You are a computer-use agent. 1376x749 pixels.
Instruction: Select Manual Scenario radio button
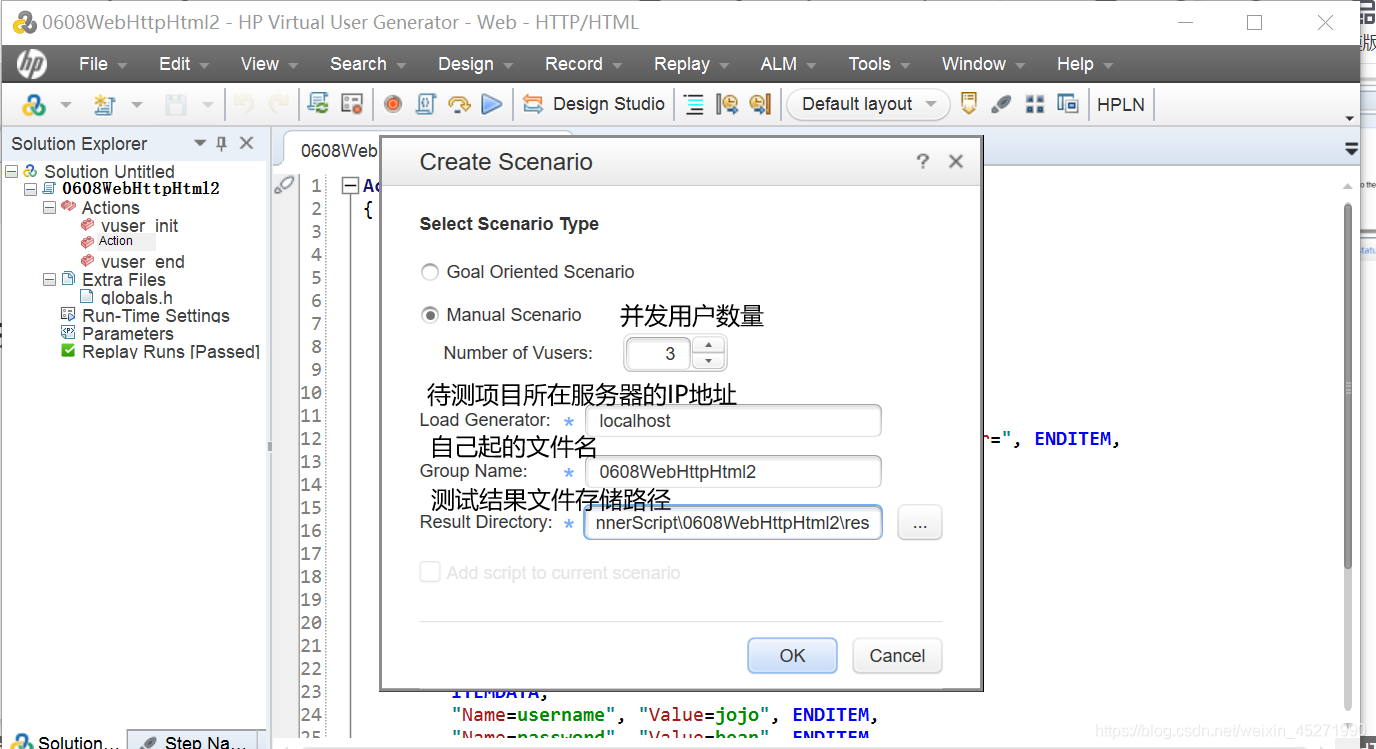pos(430,315)
